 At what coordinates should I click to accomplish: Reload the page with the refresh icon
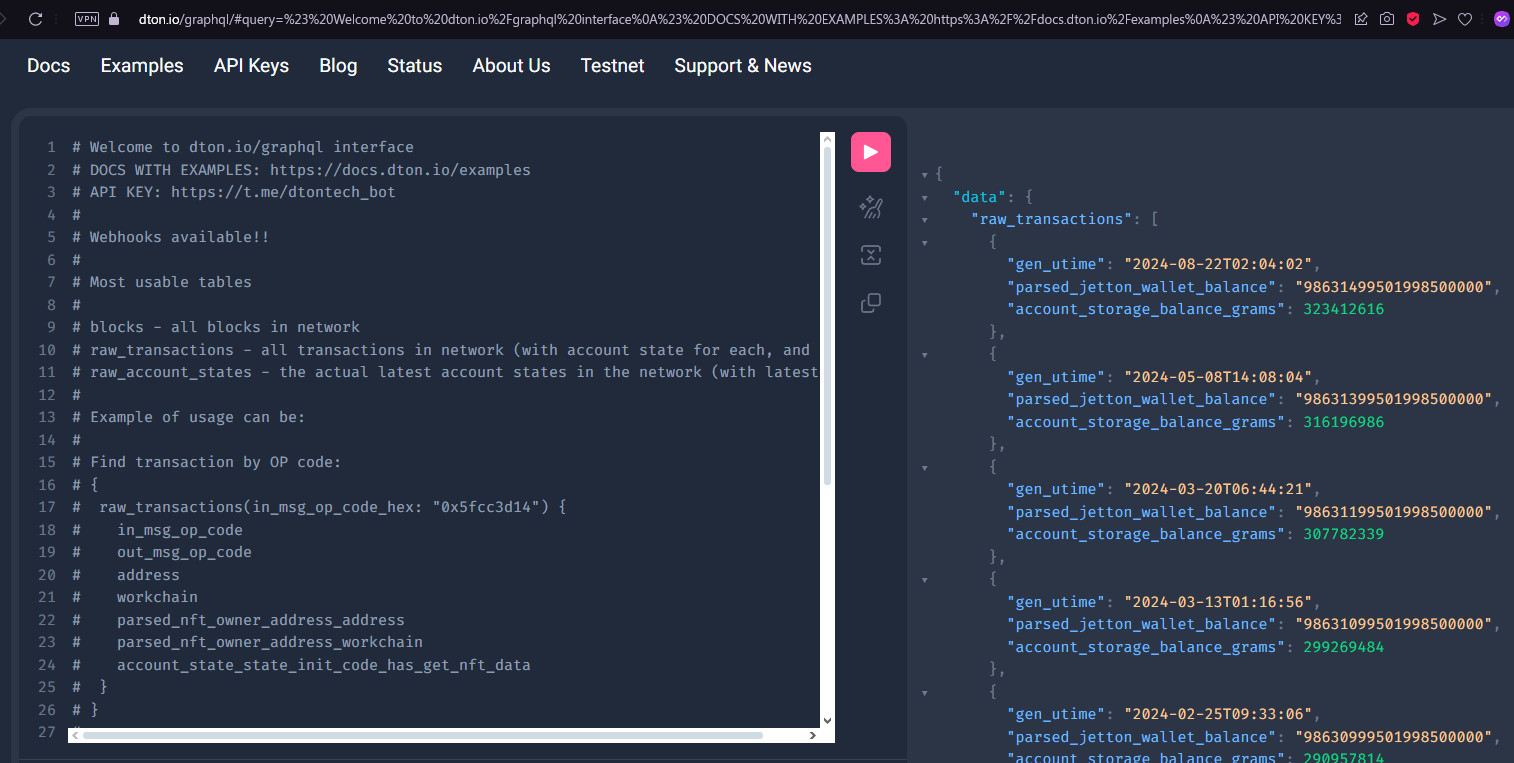[x=36, y=17]
